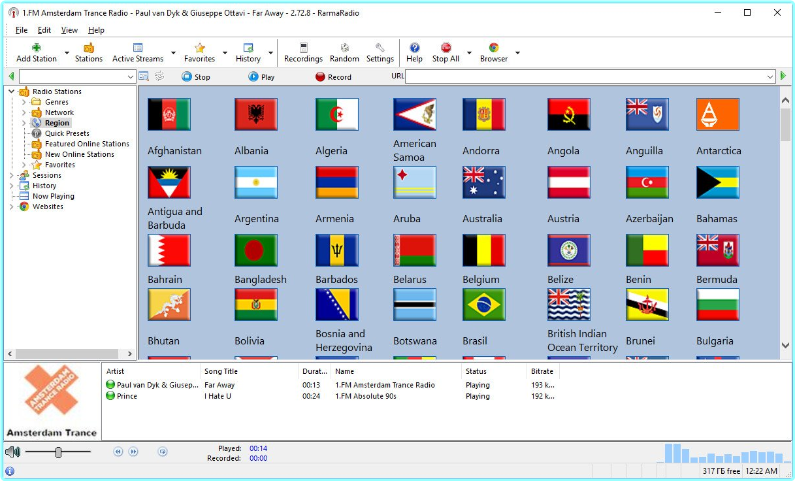Image resolution: width=795 pixels, height=481 pixels.
Task: Select the Australia flag
Action: point(484,182)
